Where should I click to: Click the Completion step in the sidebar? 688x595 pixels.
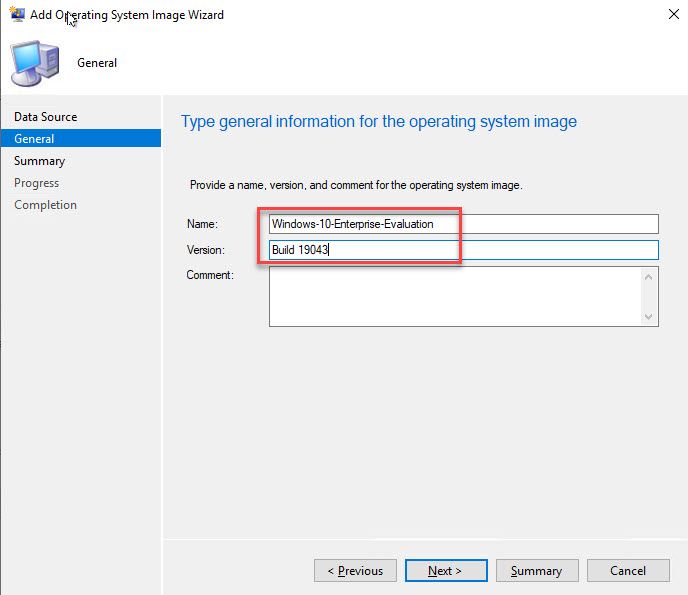(x=45, y=205)
